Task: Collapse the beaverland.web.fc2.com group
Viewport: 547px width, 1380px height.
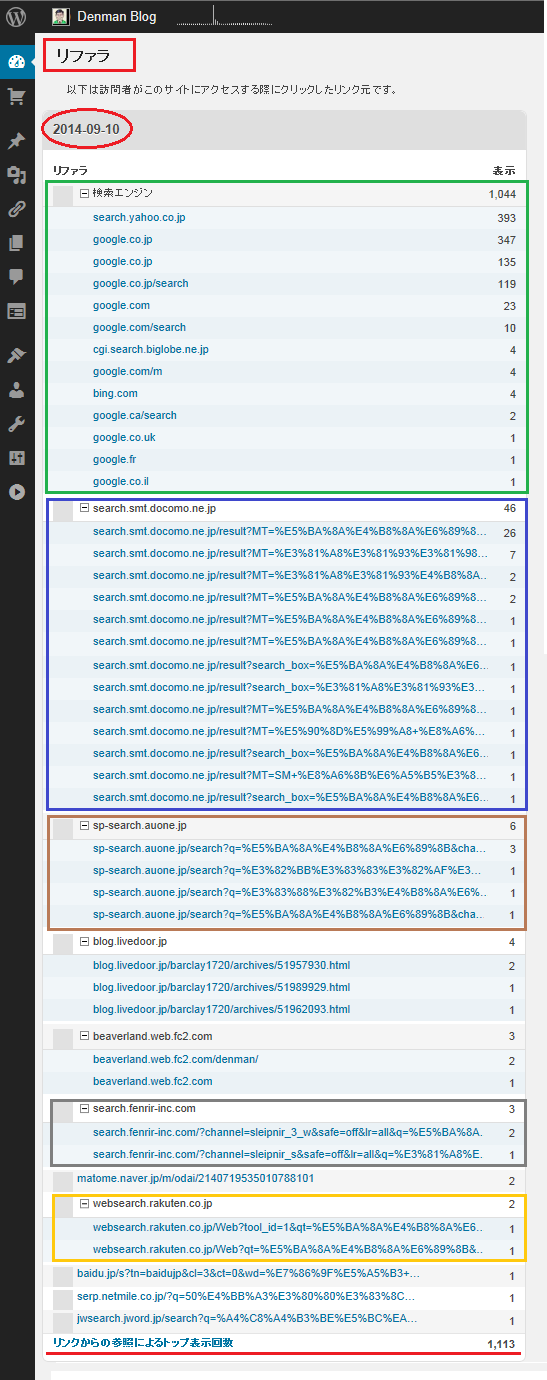Action: click(85, 1036)
